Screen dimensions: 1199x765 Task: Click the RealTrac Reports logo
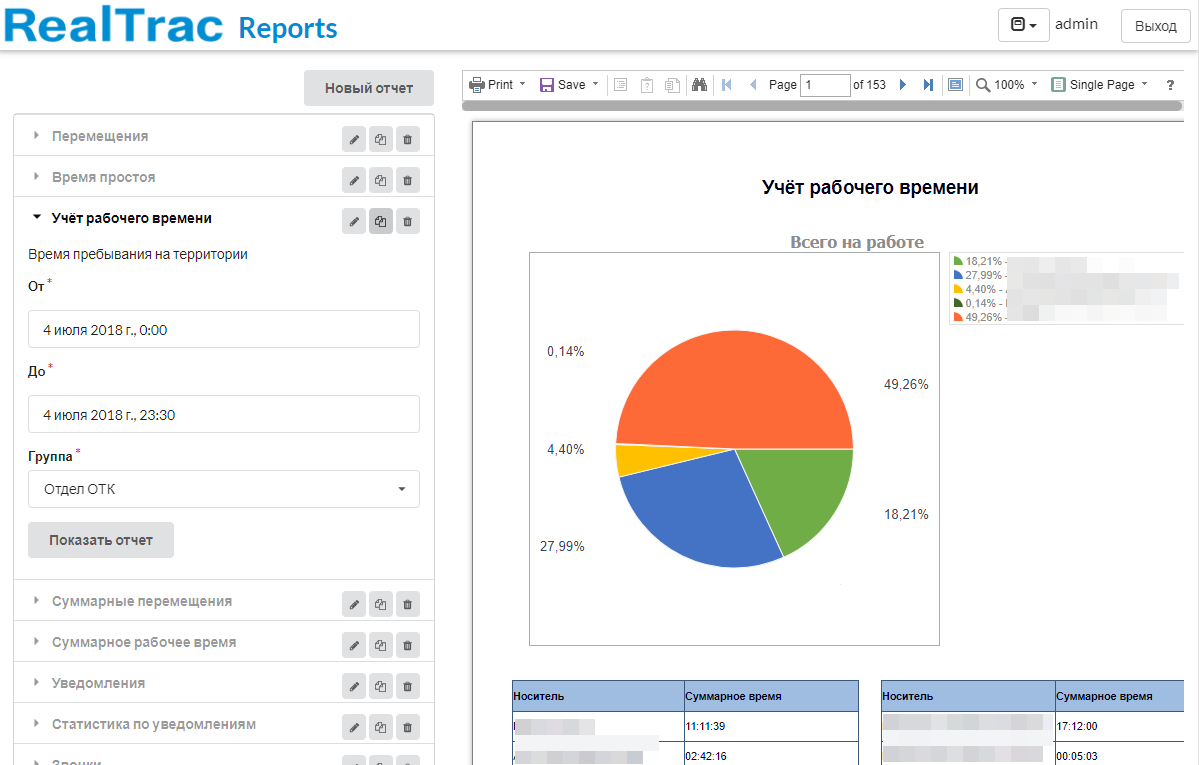click(171, 25)
